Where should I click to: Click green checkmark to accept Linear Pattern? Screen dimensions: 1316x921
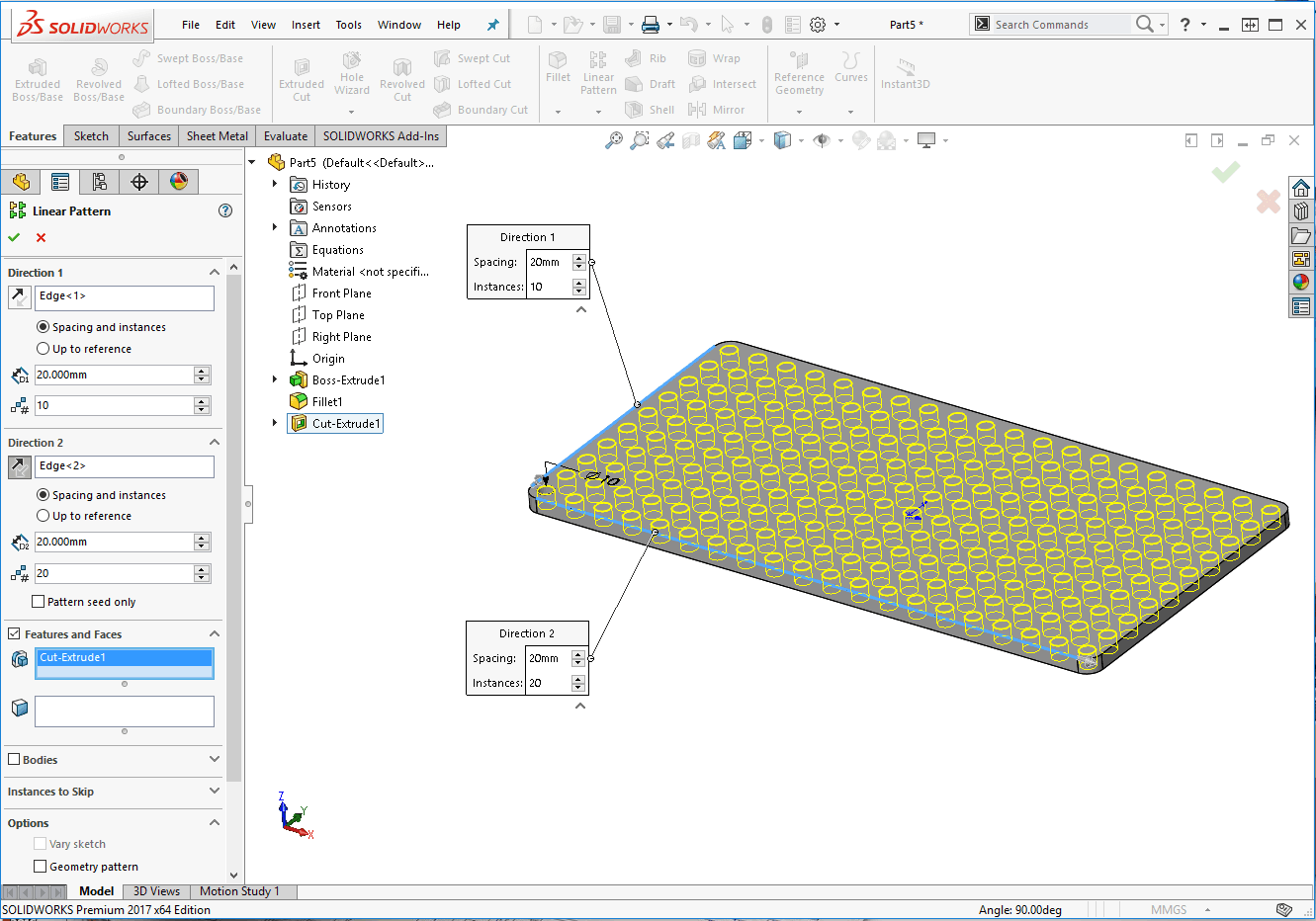(x=14, y=237)
